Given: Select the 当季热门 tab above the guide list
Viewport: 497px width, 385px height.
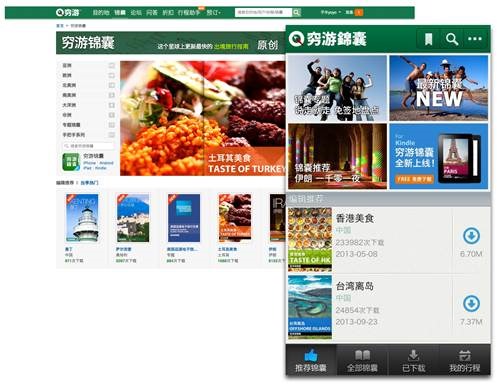Looking at the screenshot, I should [89, 183].
